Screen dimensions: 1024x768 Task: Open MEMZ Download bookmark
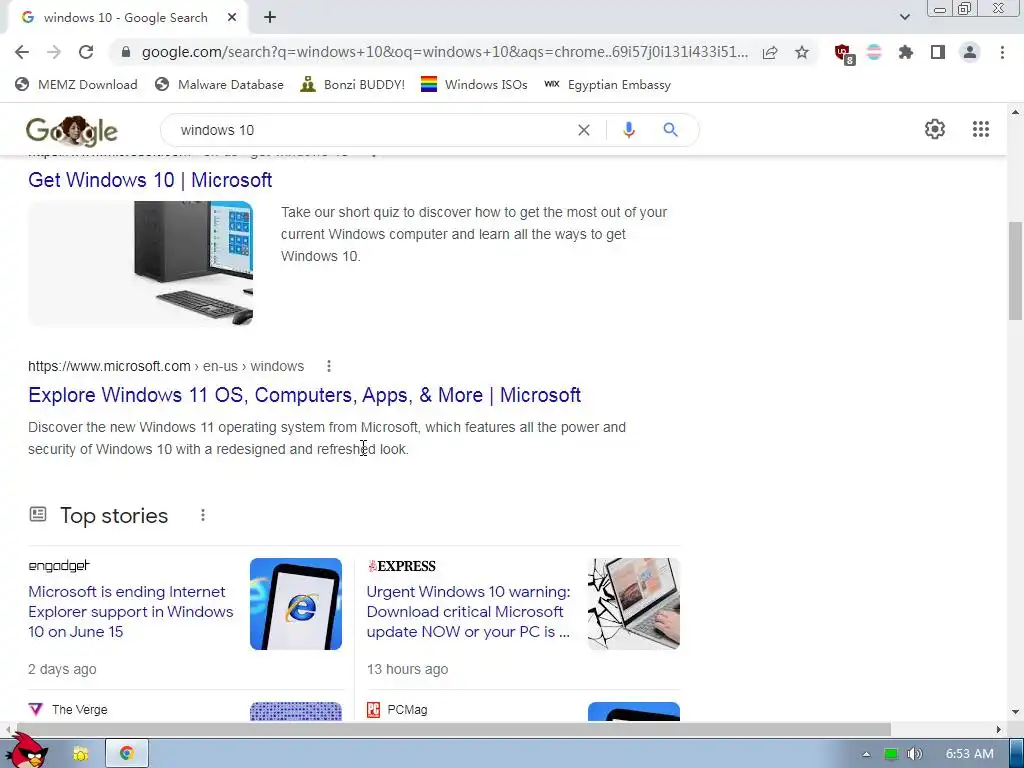76,84
